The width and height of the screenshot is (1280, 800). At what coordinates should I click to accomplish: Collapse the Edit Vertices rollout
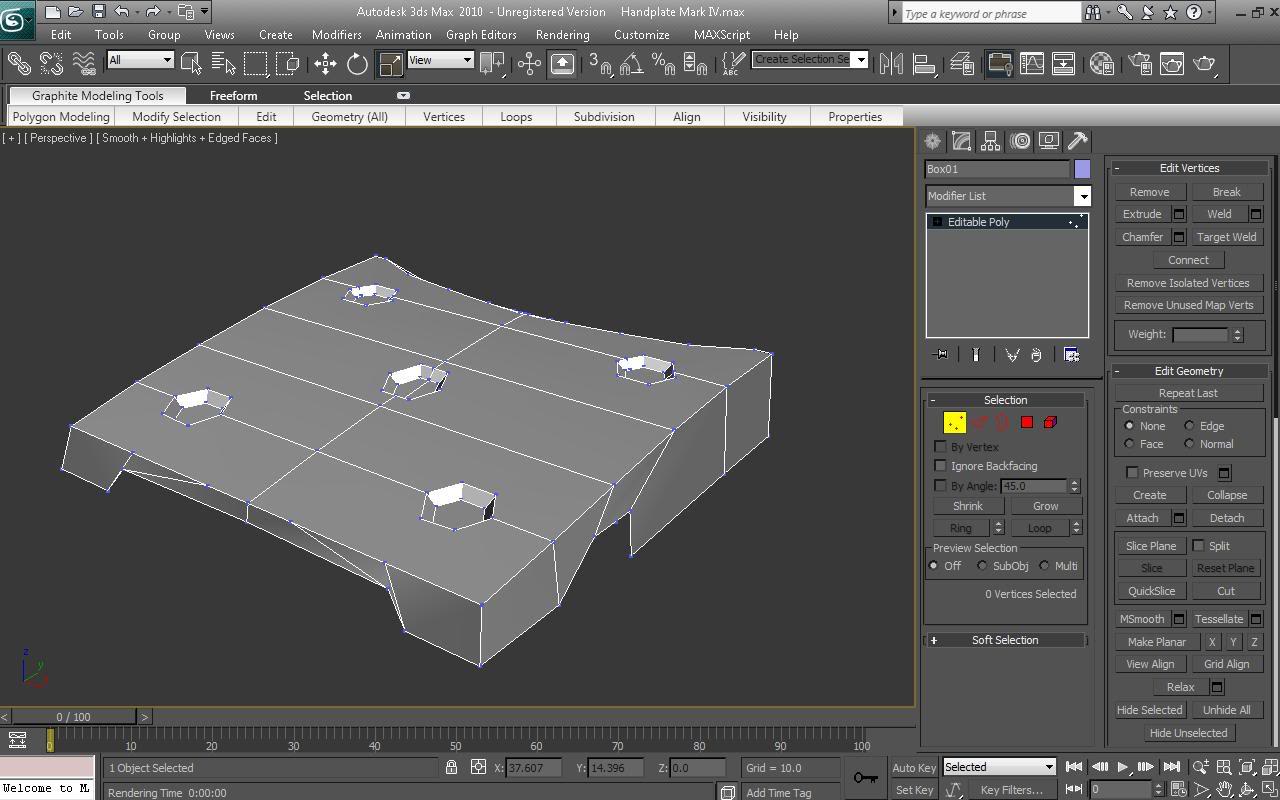click(x=1189, y=168)
